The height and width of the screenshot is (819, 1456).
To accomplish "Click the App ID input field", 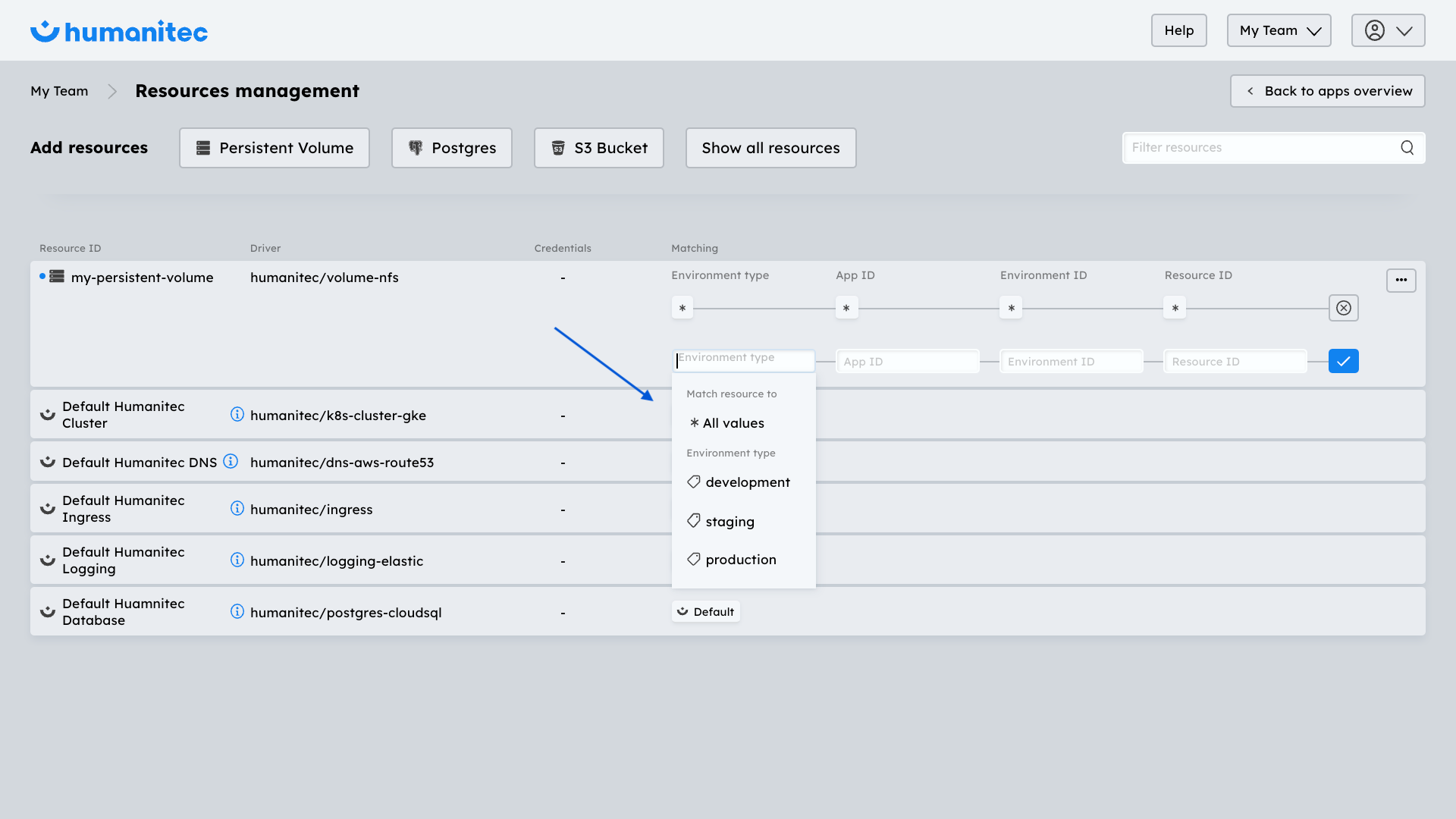I will (x=908, y=361).
